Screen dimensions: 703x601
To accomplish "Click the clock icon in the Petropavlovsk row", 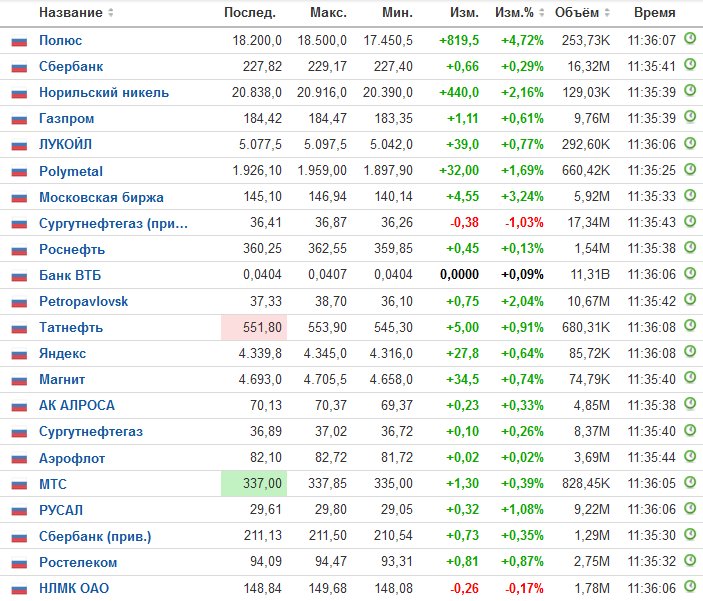I will 690,299.
